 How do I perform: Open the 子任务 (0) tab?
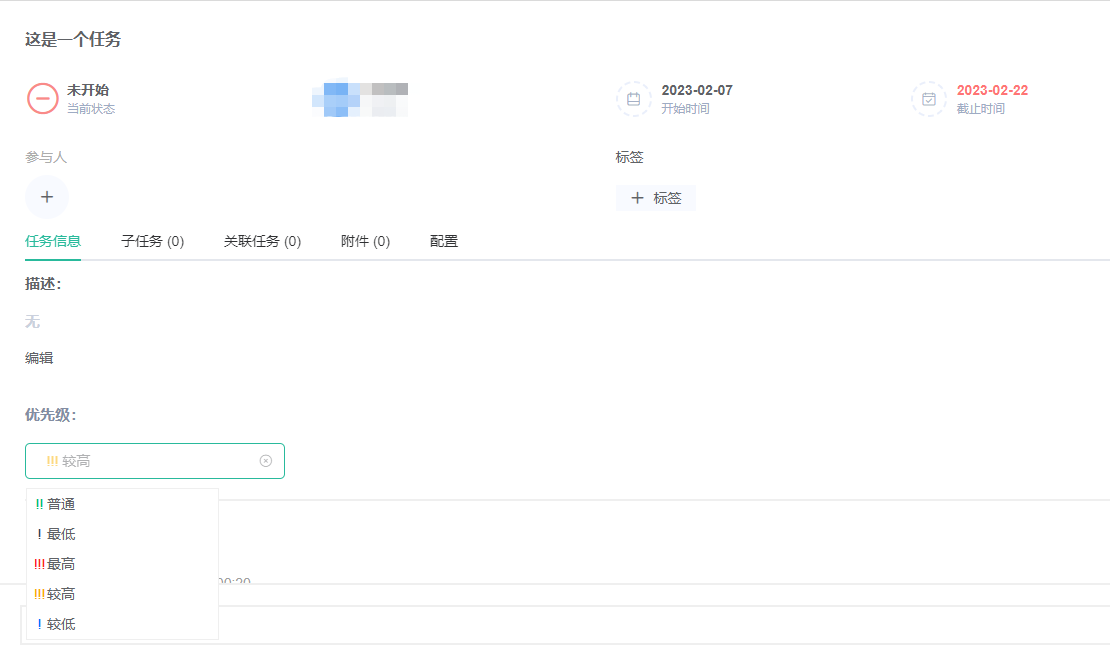(x=153, y=241)
